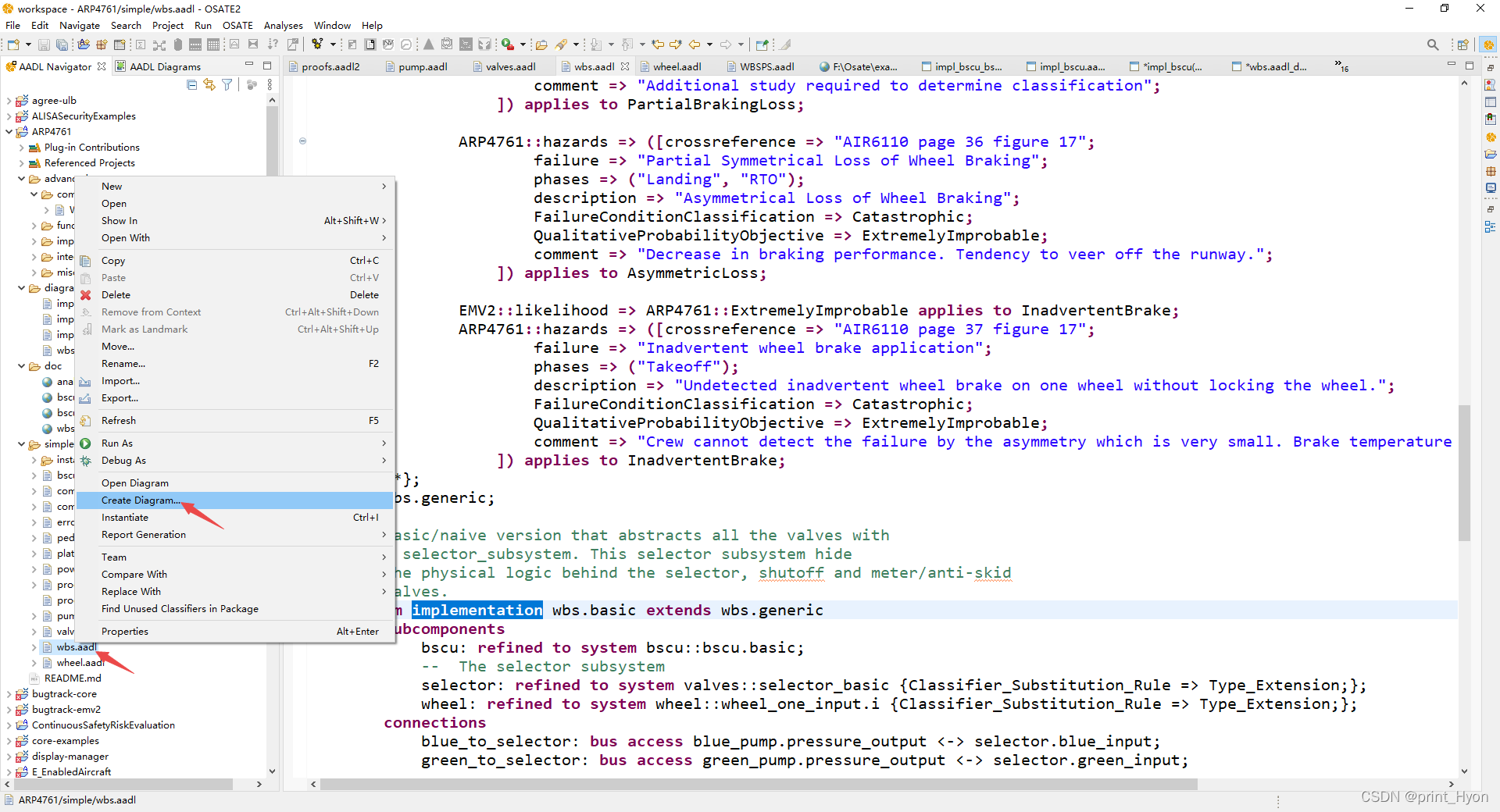This screenshot has width=1500, height=812.
Task: Click the filter funnel in AADL Navigator
Action: (x=227, y=84)
